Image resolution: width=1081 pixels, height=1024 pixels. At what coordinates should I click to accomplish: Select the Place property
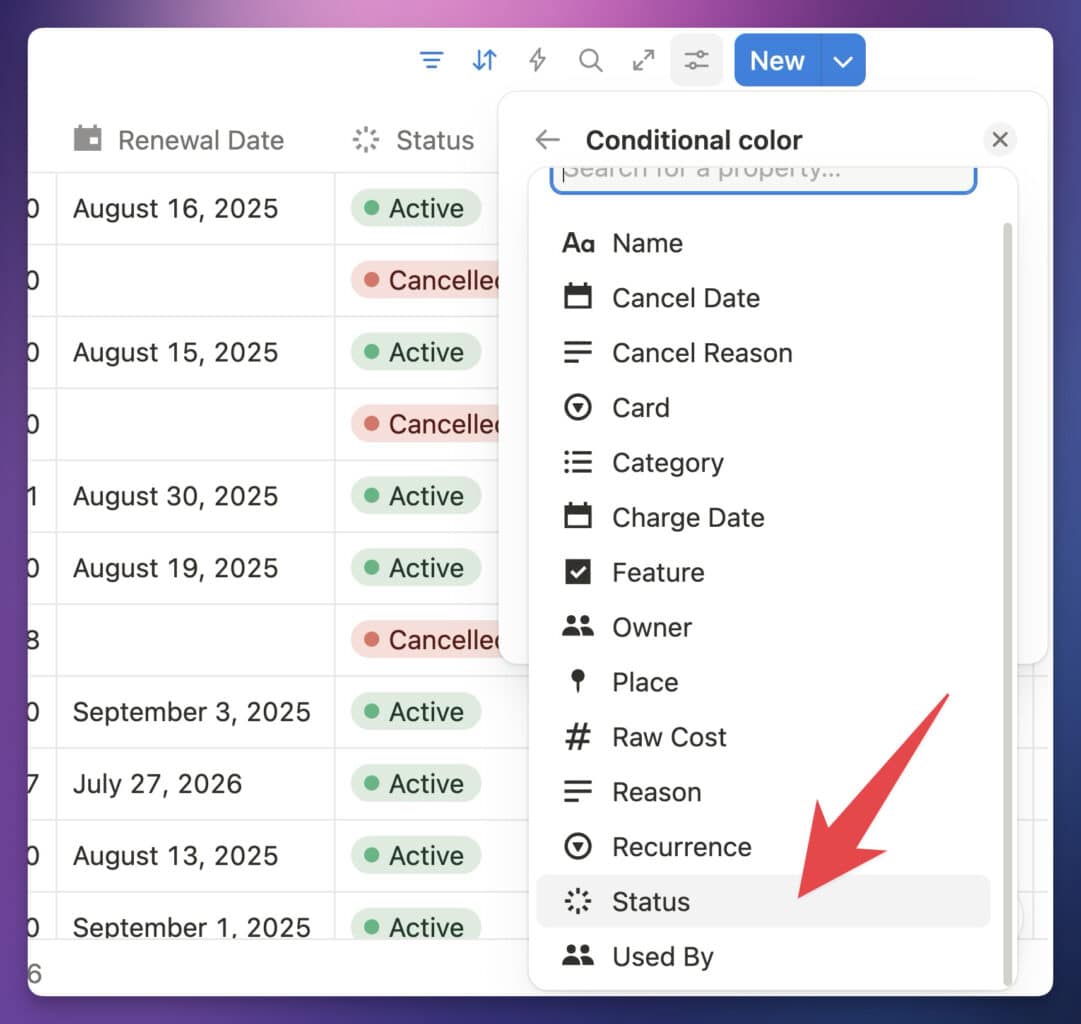tap(763, 682)
